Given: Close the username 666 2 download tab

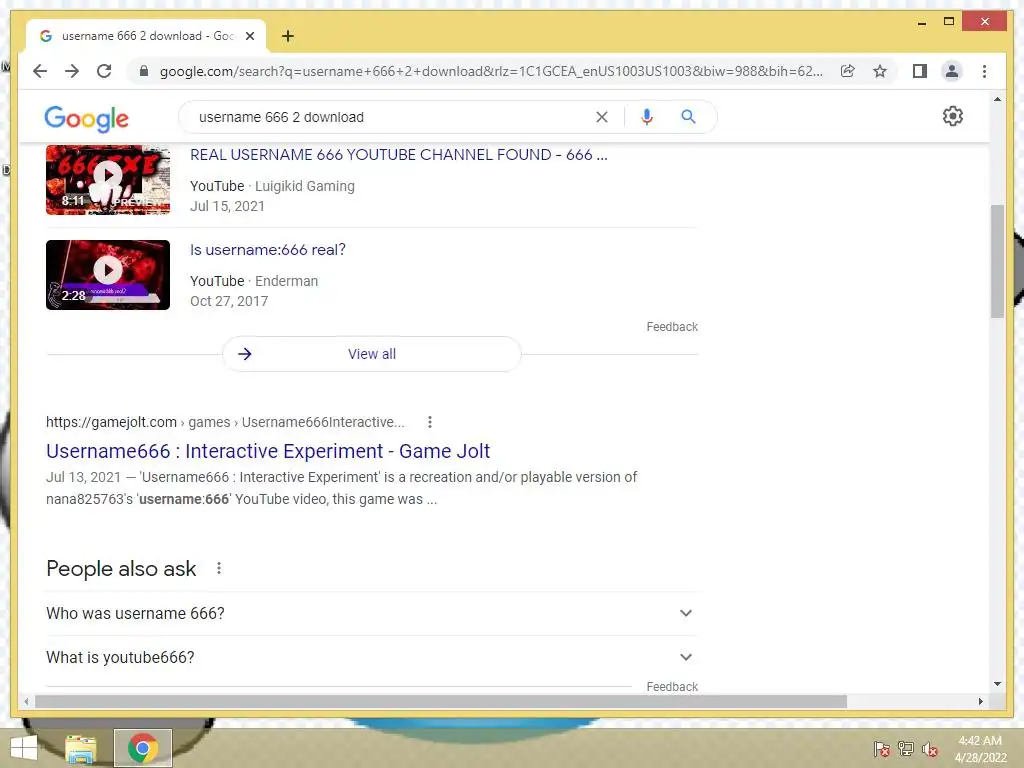Looking at the screenshot, I should click(x=250, y=36).
